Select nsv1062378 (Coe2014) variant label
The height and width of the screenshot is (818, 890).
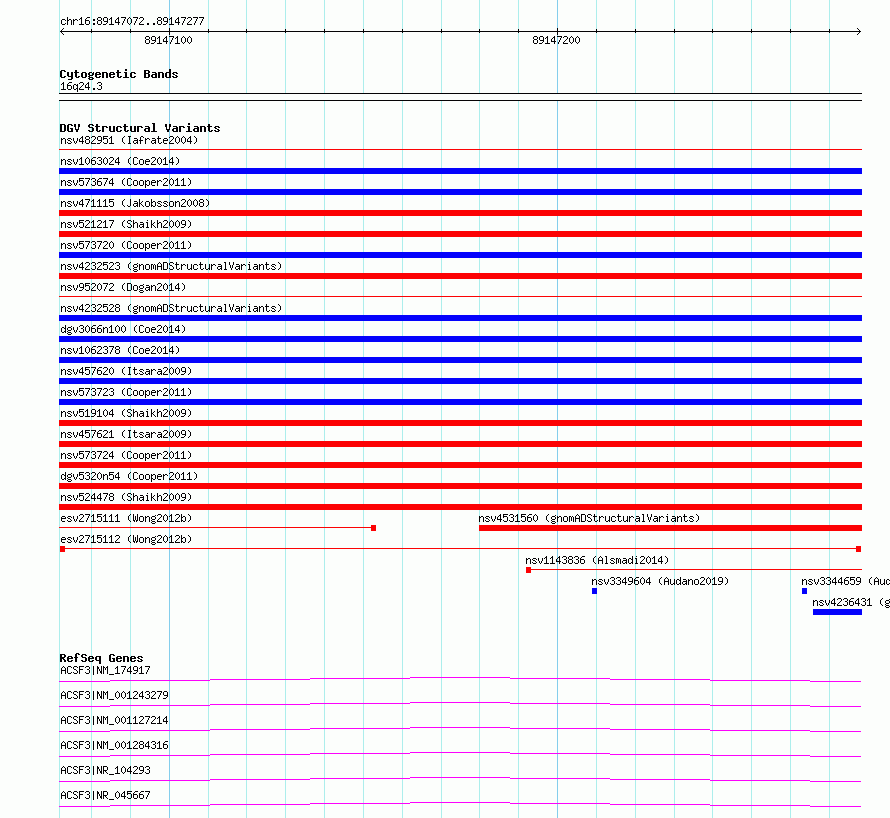point(120,350)
